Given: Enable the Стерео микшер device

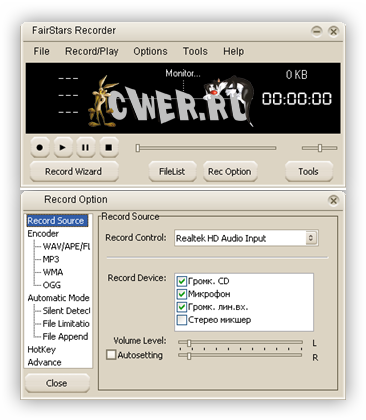Looking at the screenshot, I should (x=182, y=320).
